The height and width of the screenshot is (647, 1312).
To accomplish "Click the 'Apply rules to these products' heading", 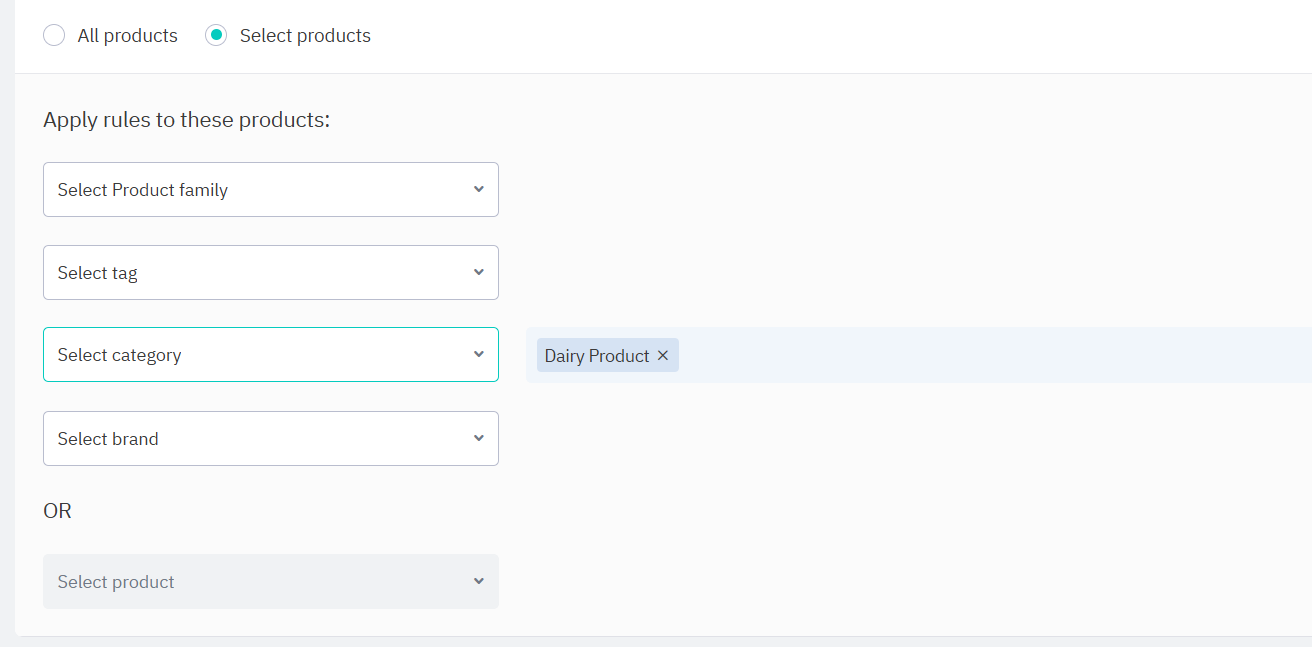I will (x=186, y=120).
